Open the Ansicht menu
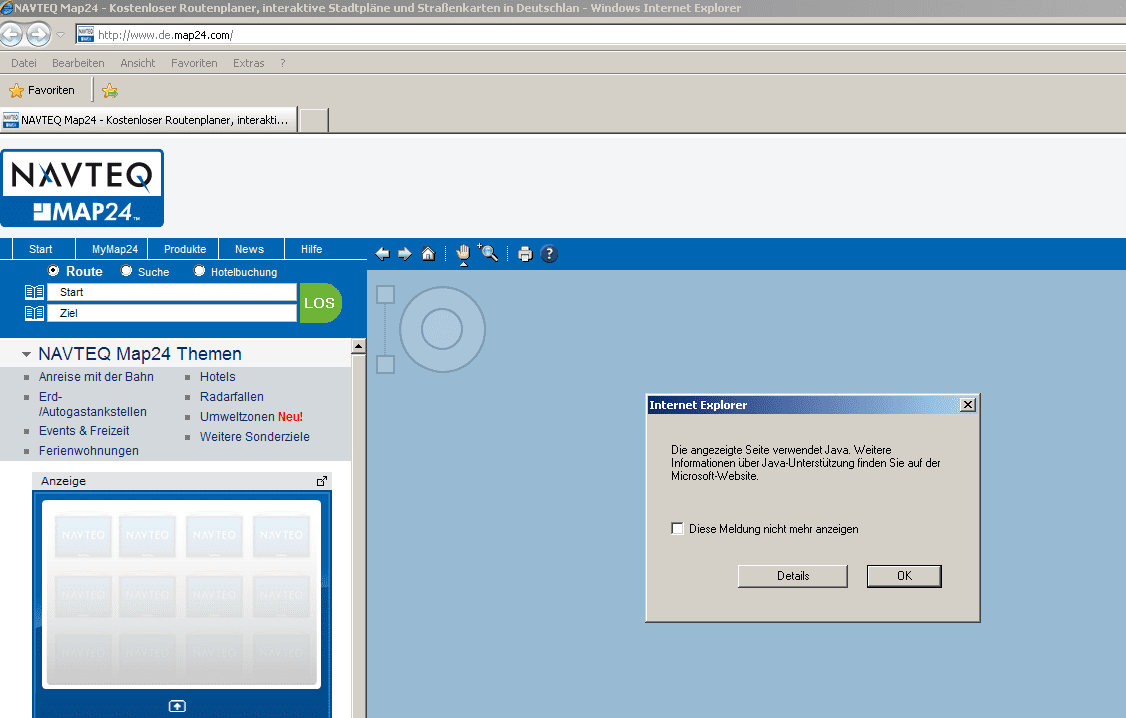The height and width of the screenshot is (718, 1126). tap(137, 63)
